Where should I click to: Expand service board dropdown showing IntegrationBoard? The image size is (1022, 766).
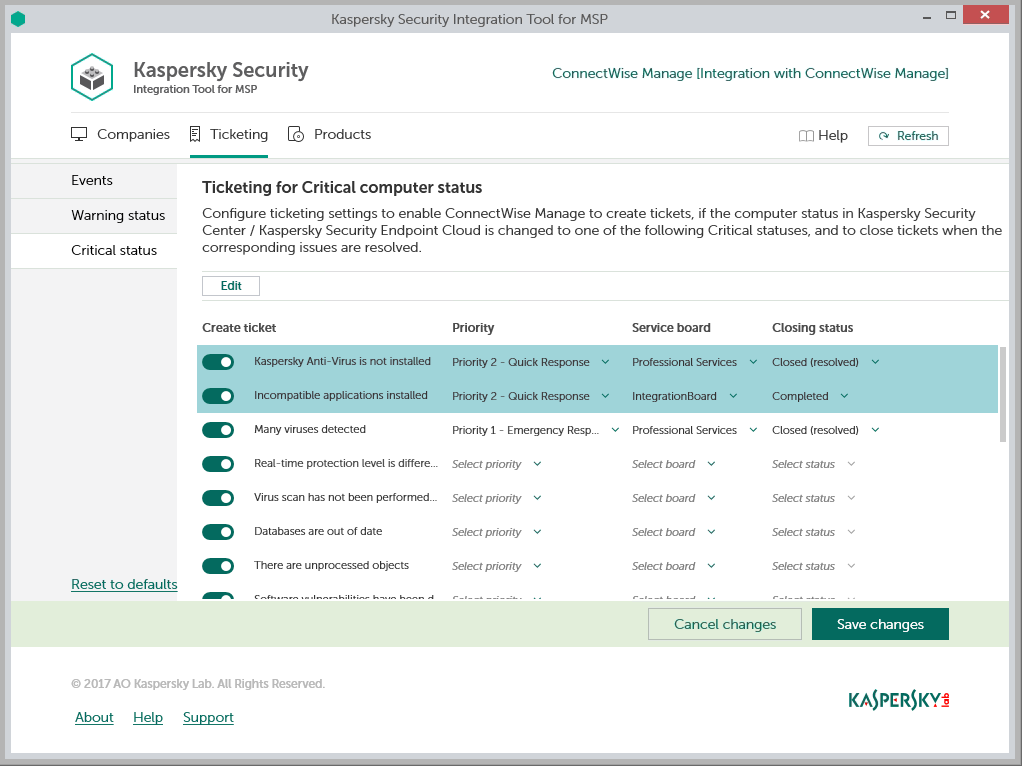pos(733,396)
